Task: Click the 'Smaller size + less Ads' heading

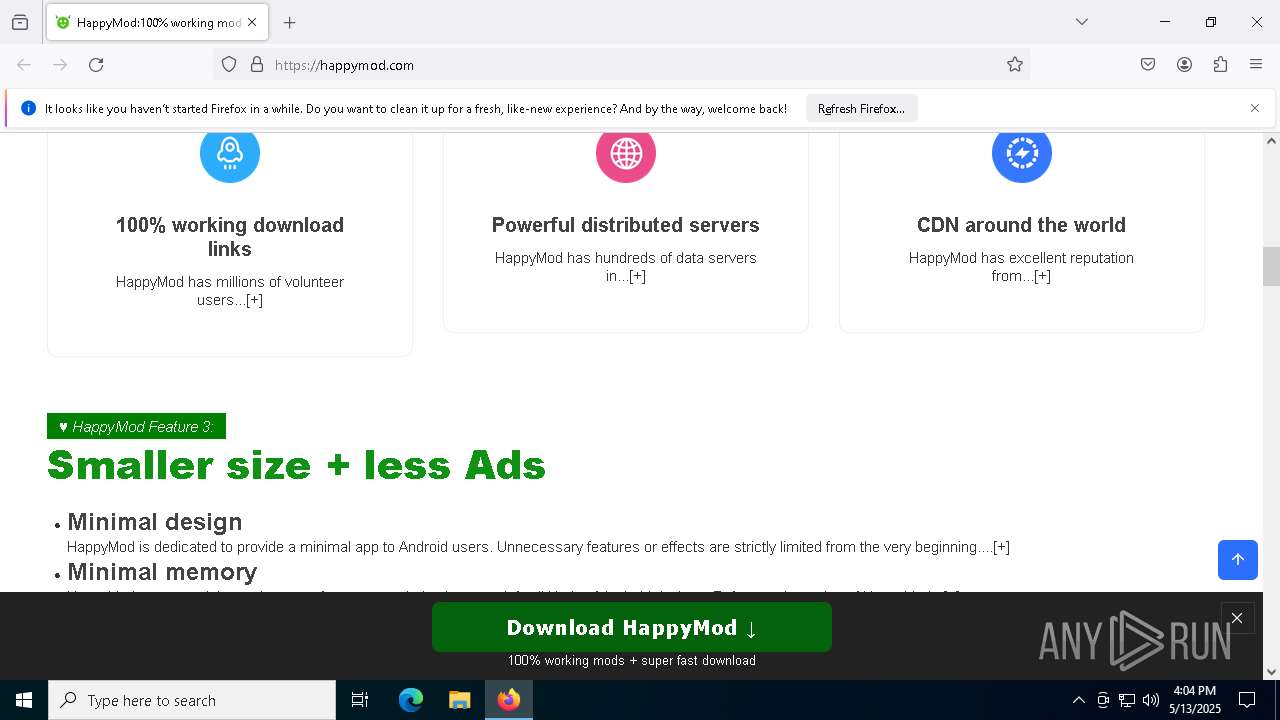Action: coord(296,465)
